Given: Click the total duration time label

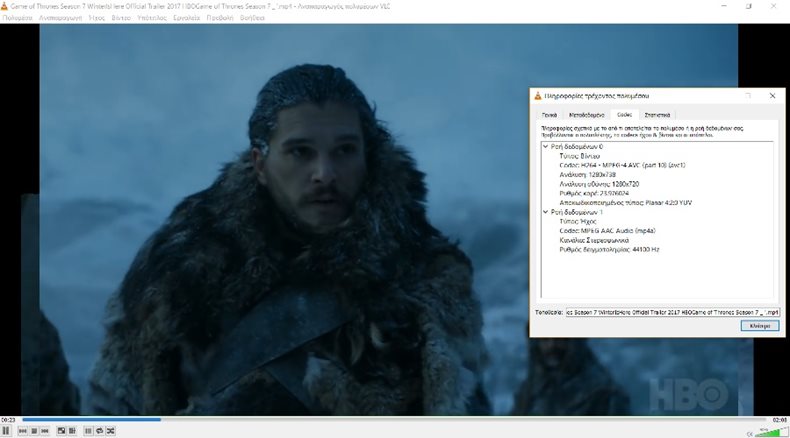Looking at the screenshot, I should click(779, 419).
